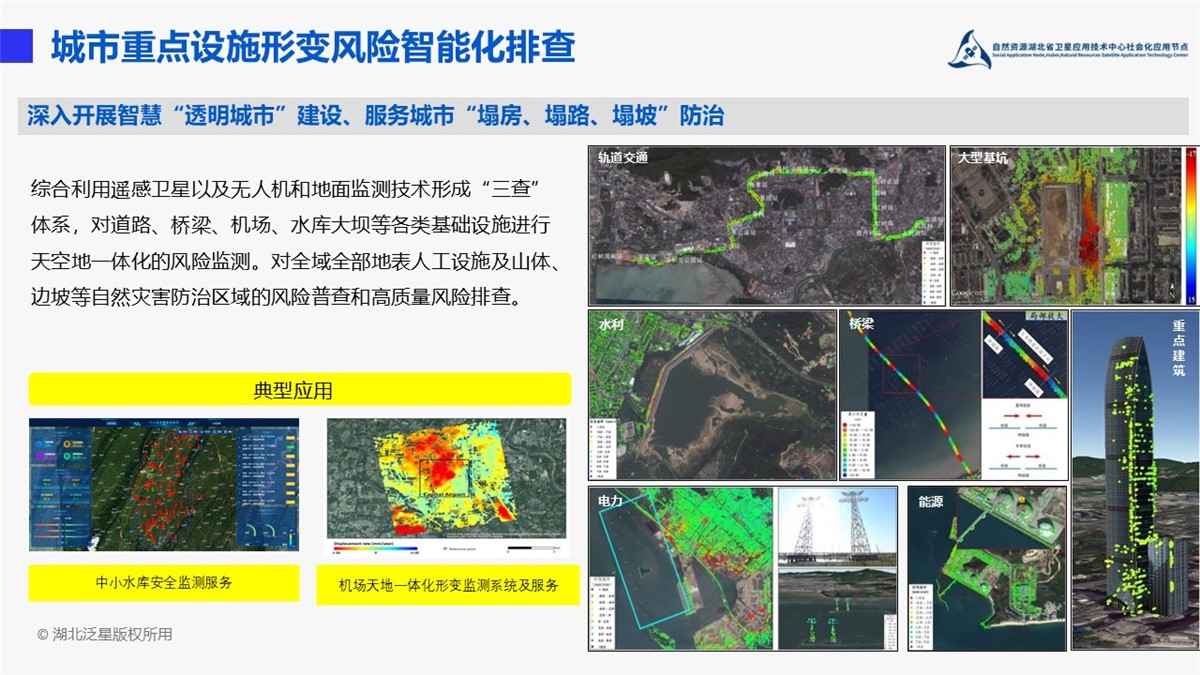Open the 桥梁 bridge monitoring image
Image resolution: width=1200 pixels, height=675 pixels.
[x=953, y=395]
